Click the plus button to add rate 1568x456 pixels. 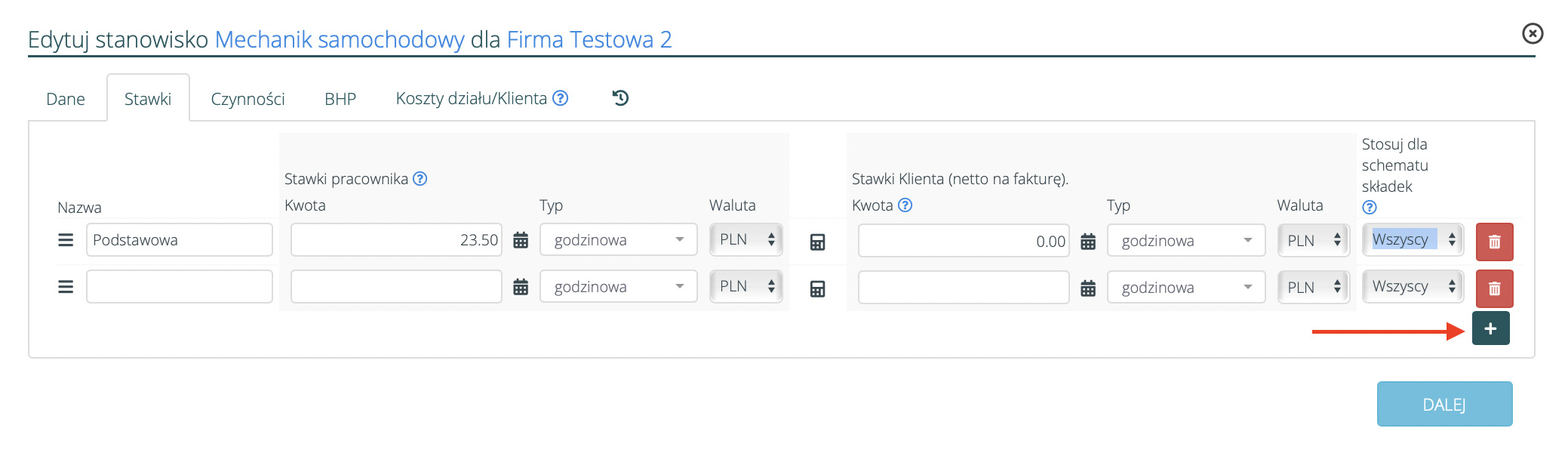tap(1490, 328)
